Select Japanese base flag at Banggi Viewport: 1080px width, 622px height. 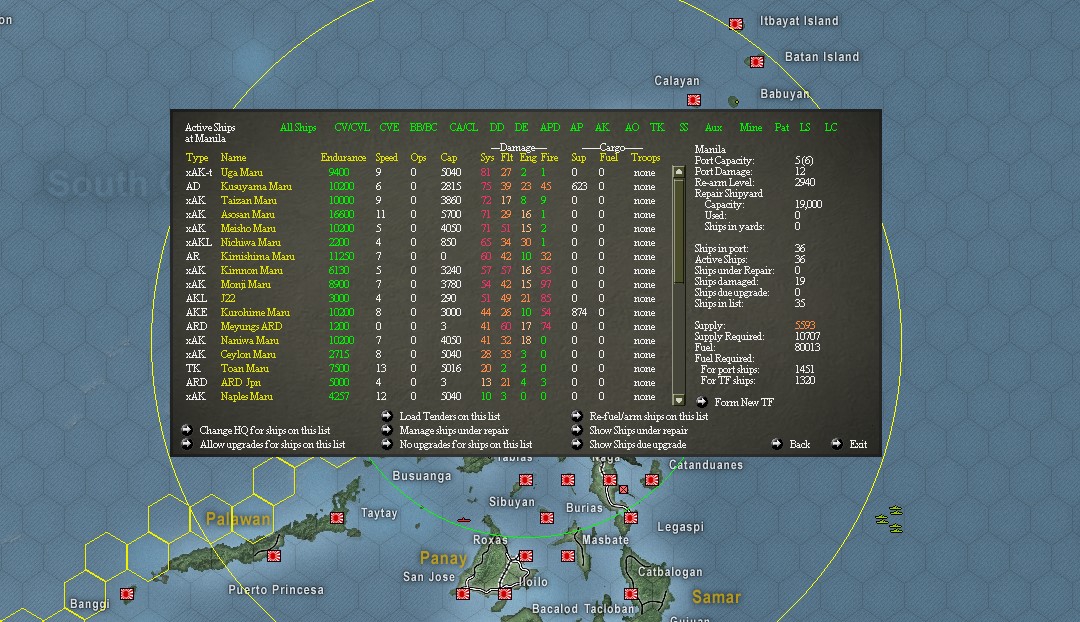(127, 594)
